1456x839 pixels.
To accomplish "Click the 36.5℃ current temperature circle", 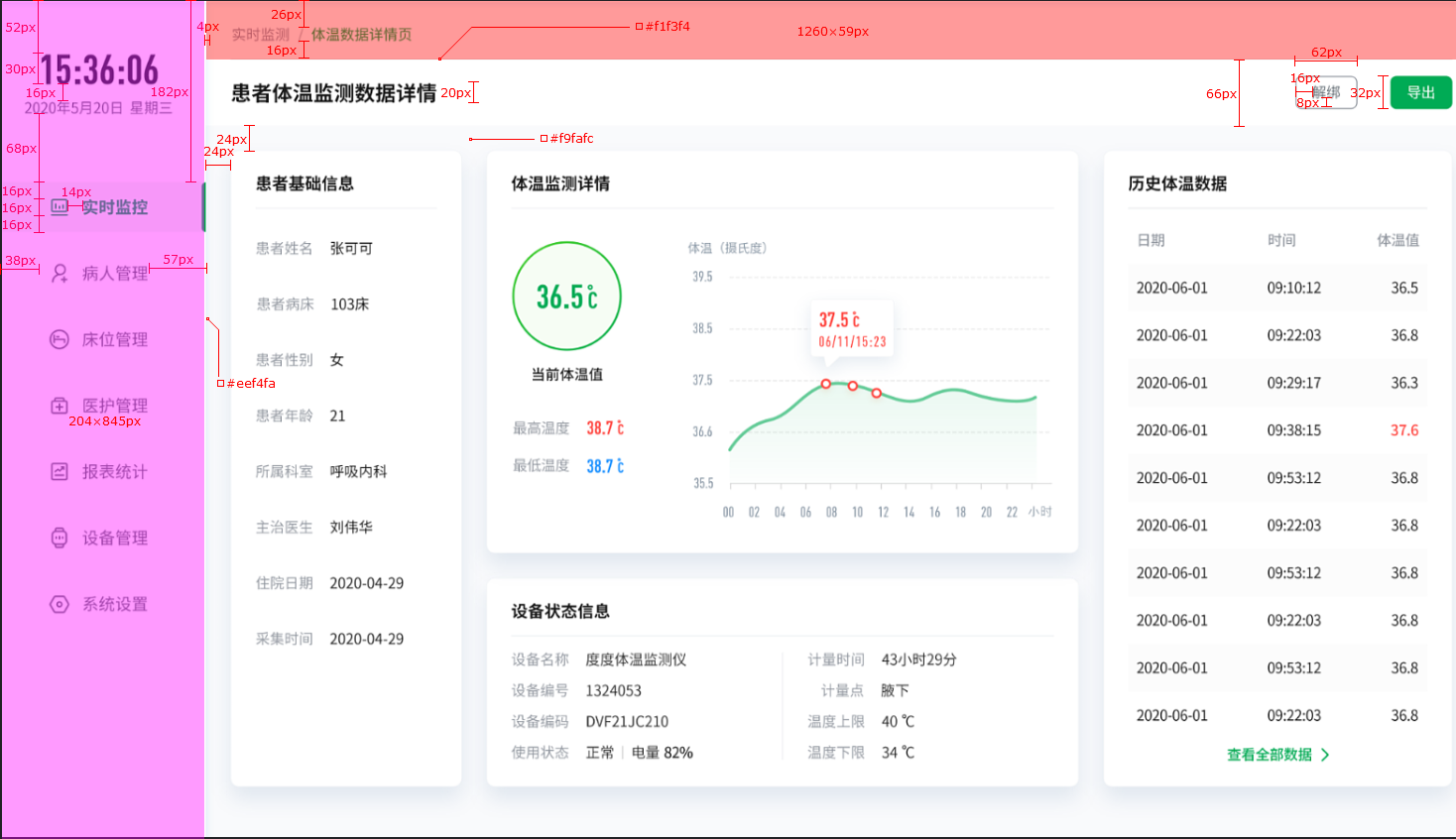I will [567, 297].
